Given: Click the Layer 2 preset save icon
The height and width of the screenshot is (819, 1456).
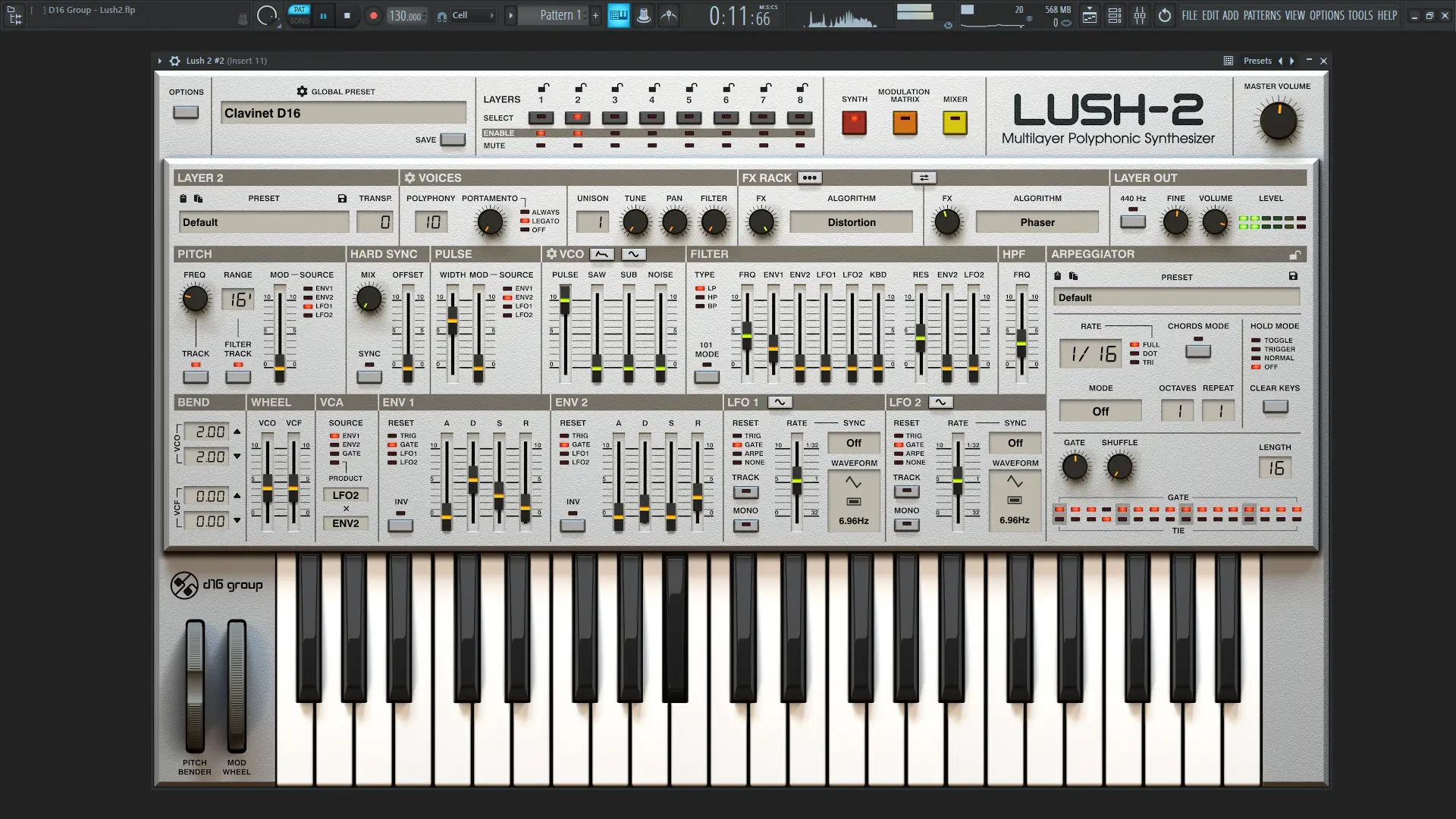Looking at the screenshot, I should coord(342,199).
